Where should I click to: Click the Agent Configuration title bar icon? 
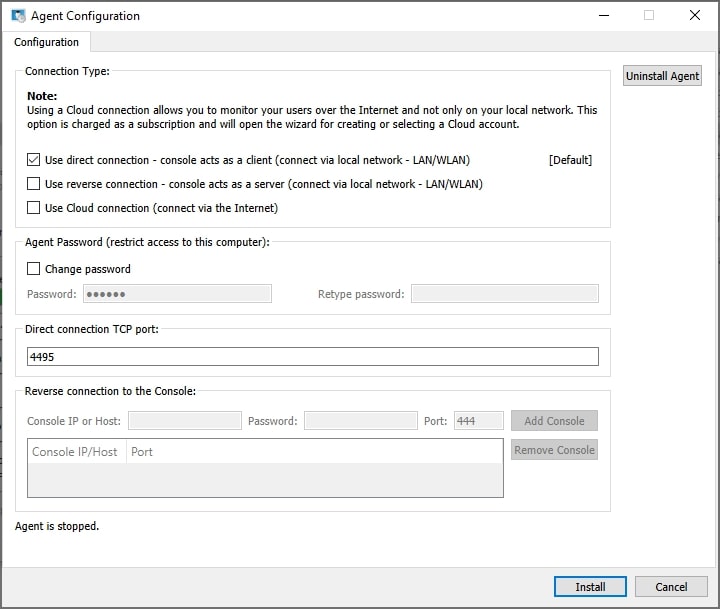[x=18, y=16]
